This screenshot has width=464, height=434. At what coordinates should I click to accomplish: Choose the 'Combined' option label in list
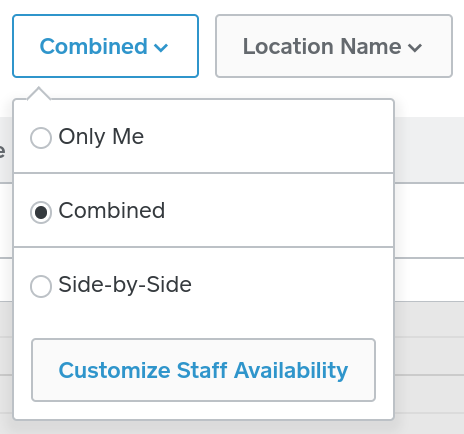coord(112,211)
